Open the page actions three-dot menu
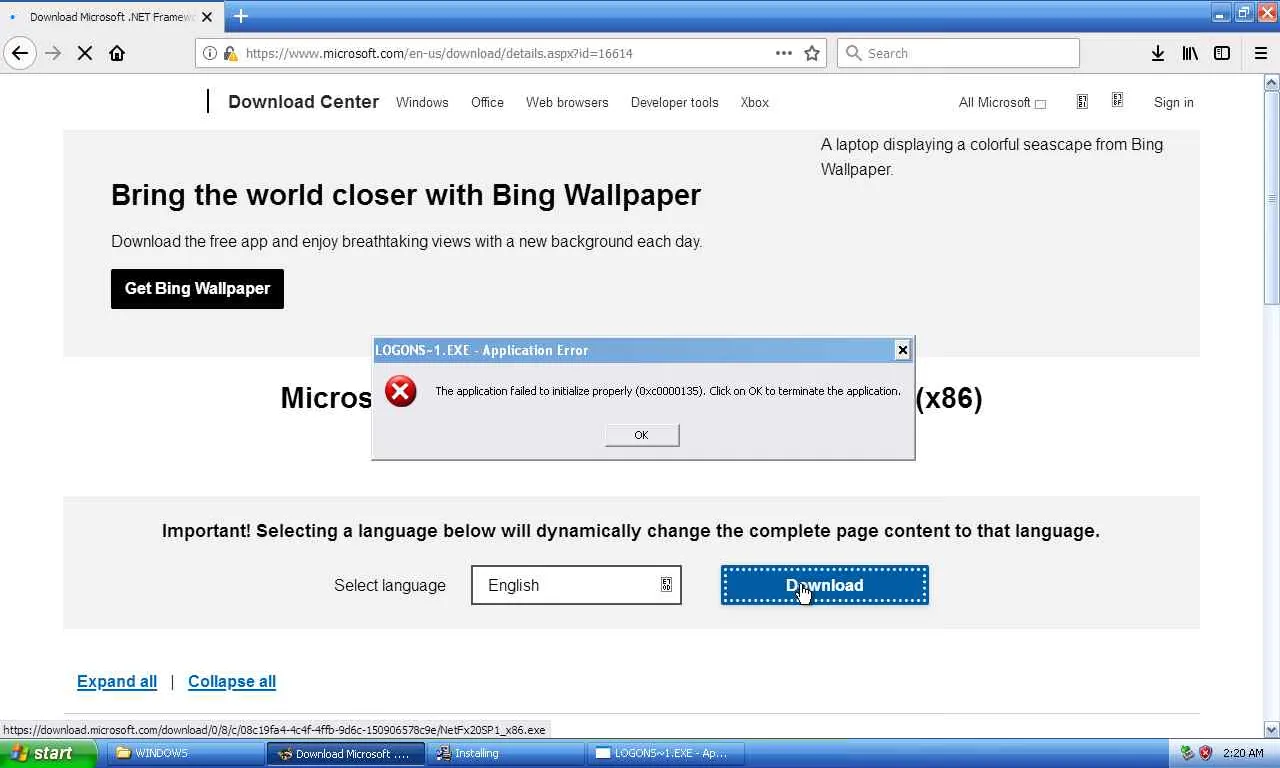This screenshot has height=768, width=1280. click(784, 53)
